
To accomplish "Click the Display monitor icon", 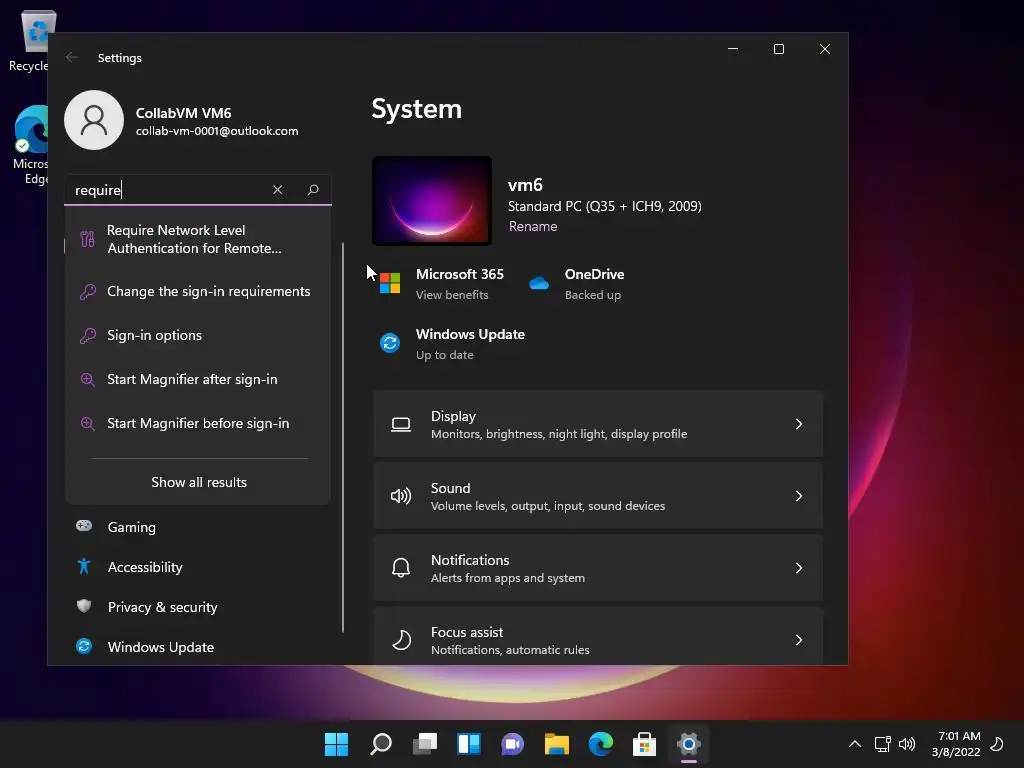I will click(401, 424).
